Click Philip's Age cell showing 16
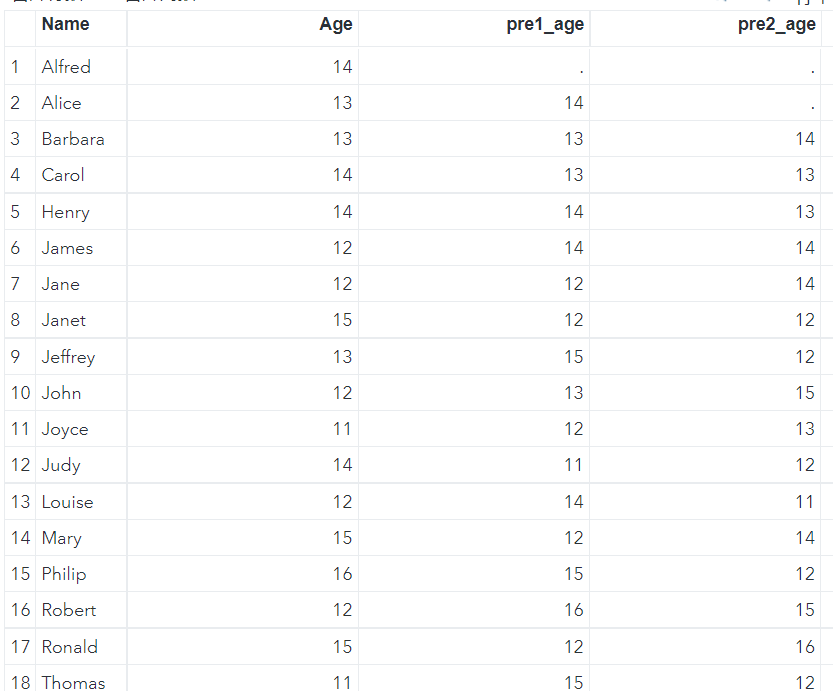 point(242,574)
